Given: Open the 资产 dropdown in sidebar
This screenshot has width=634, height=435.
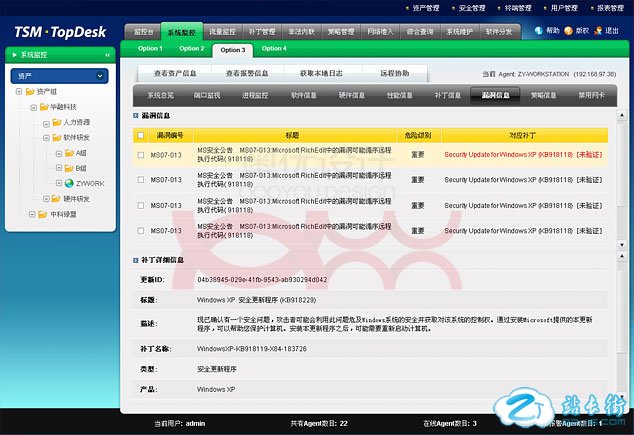Looking at the screenshot, I should 101,76.
